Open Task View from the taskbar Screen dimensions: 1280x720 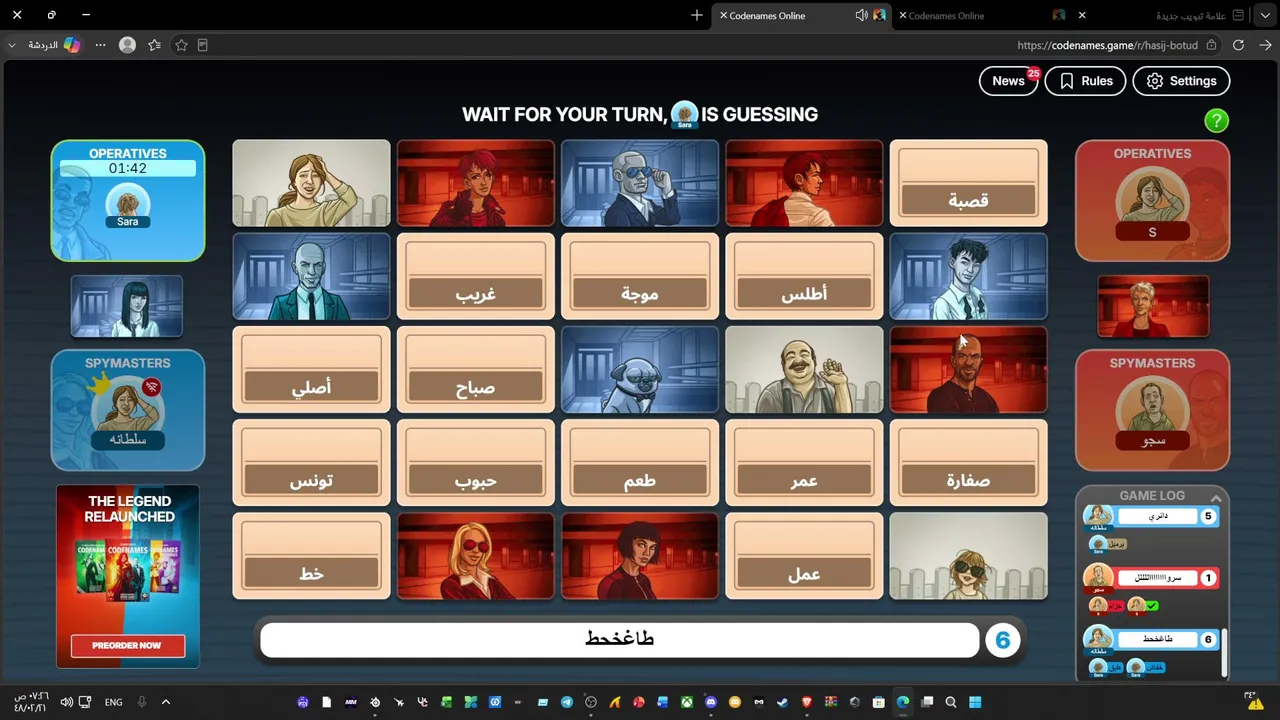pos(927,702)
